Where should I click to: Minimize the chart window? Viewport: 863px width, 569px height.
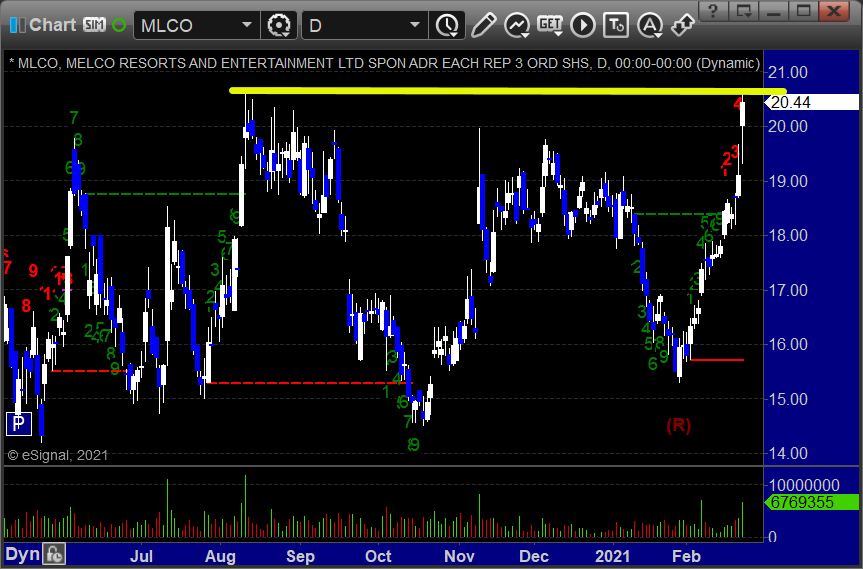(x=773, y=10)
